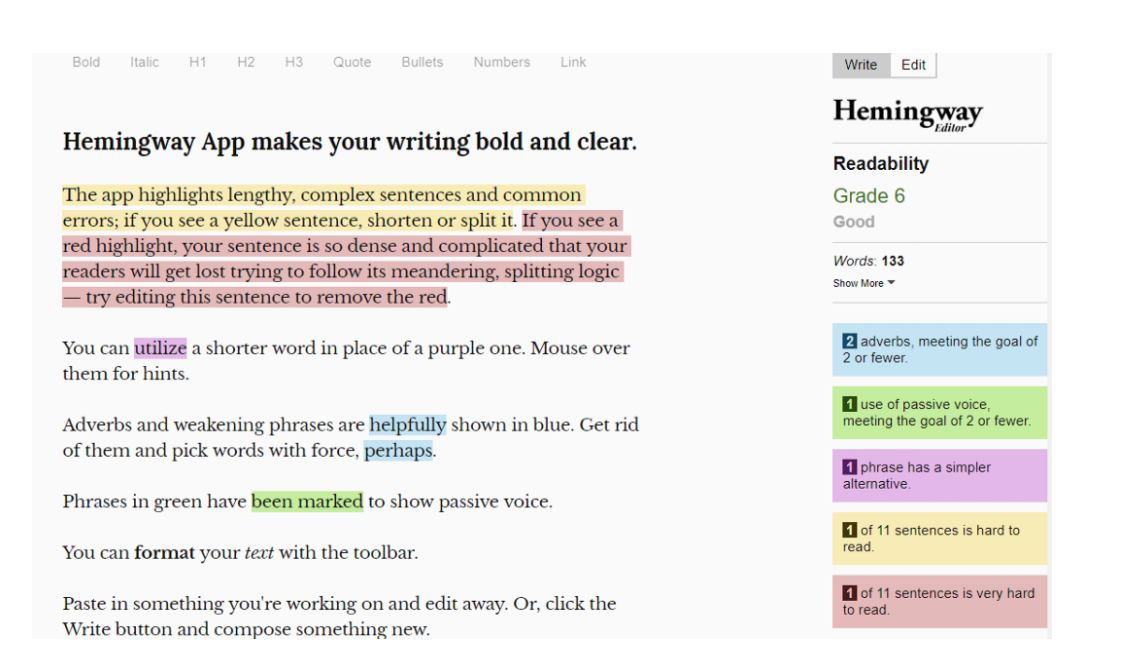Select the yellow hard to read box
This screenshot has height=671, width=1130.
(939, 538)
